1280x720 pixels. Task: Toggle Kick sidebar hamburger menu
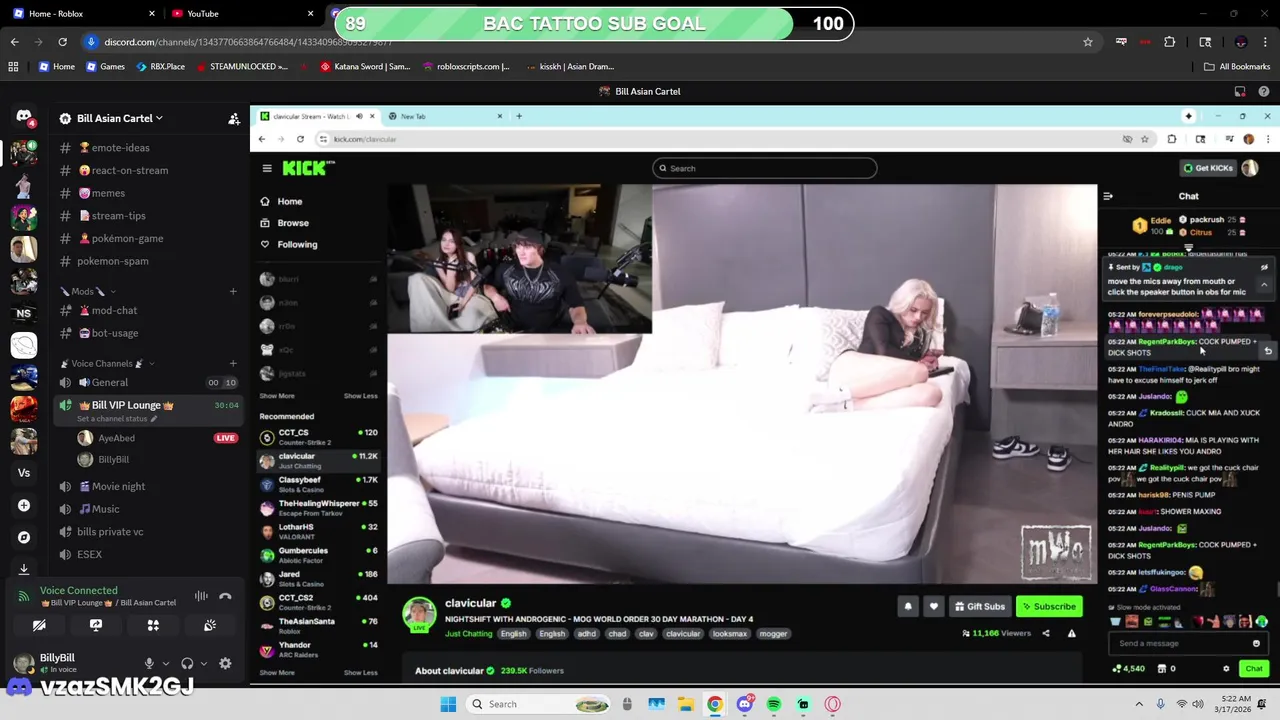(267, 168)
